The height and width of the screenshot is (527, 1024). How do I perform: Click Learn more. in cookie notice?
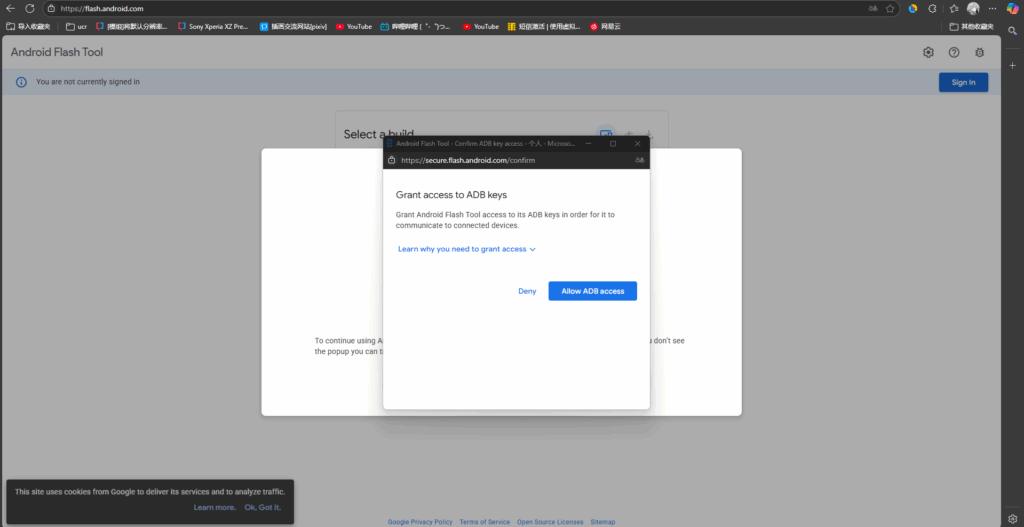tap(215, 507)
